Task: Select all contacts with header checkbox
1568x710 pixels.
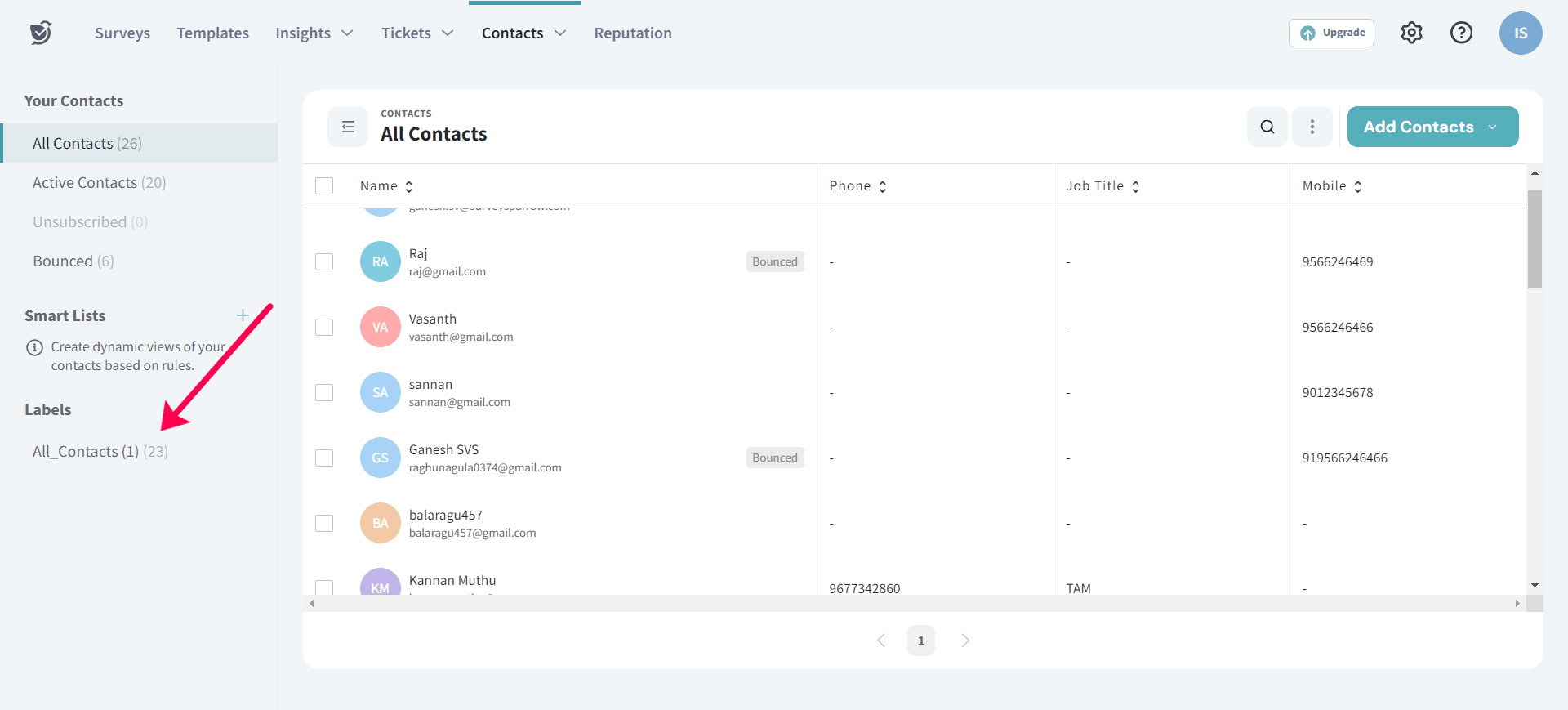Action: click(324, 186)
